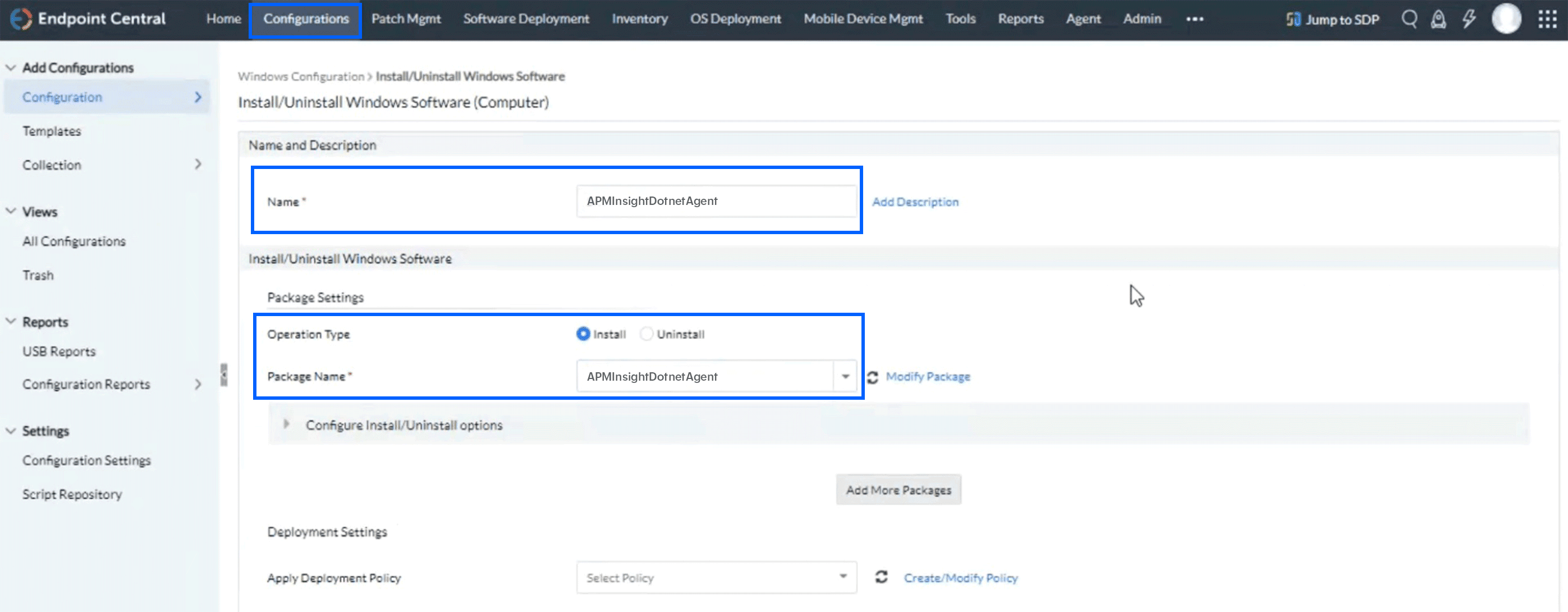The height and width of the screenshot is (612, 1568).
Task: Click the search magnifier icon in header
Action: tap(1409, 19)
